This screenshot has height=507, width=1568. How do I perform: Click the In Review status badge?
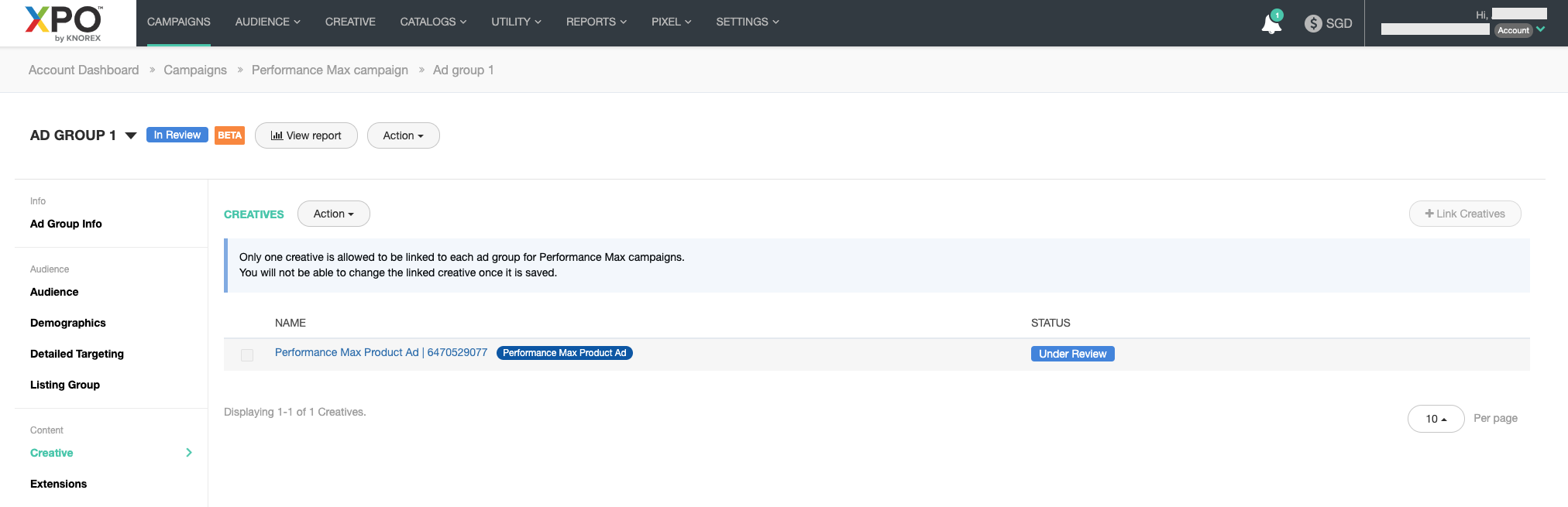coord(177,135)
